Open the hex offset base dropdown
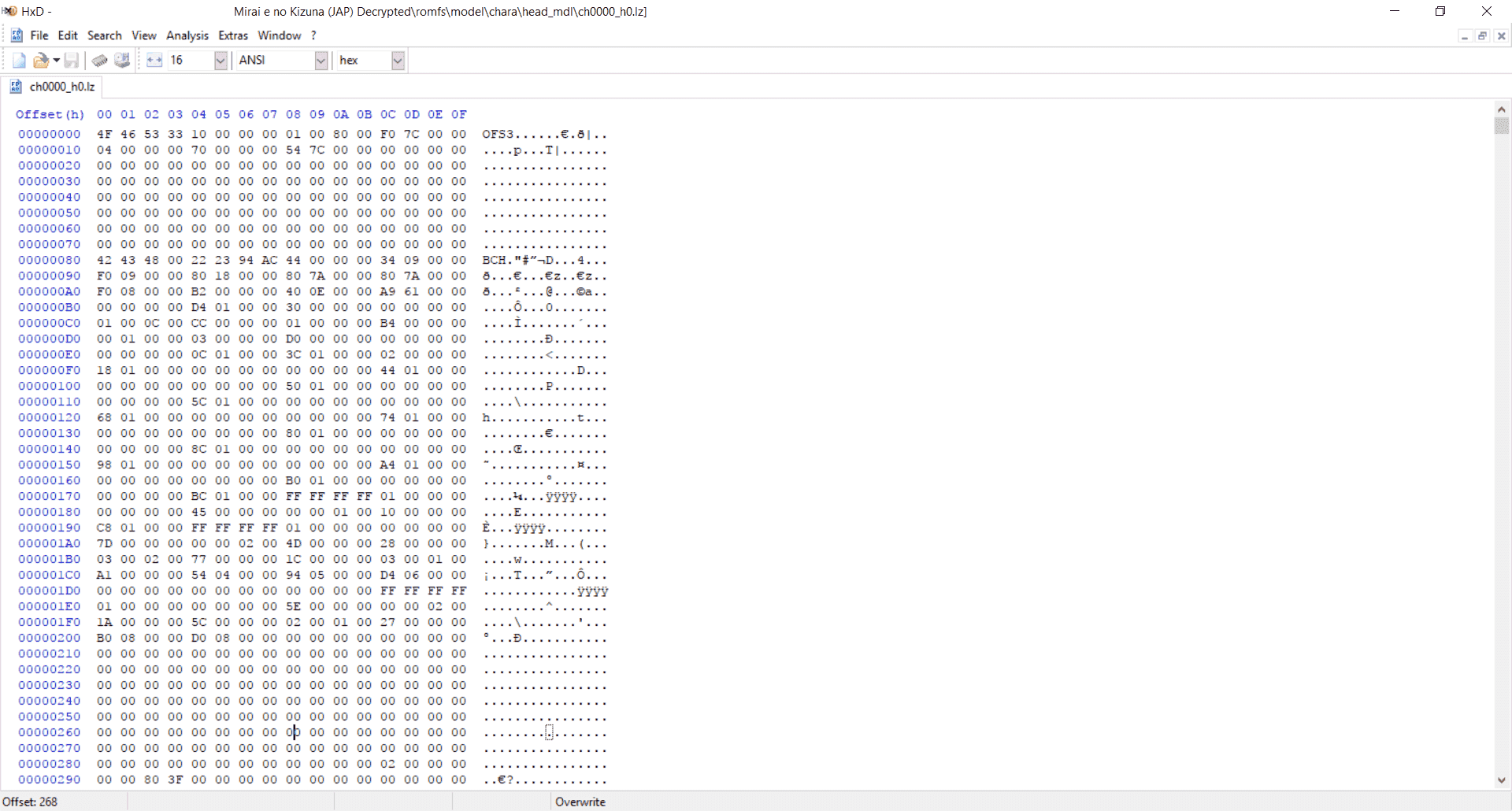 tap(398, 61)
